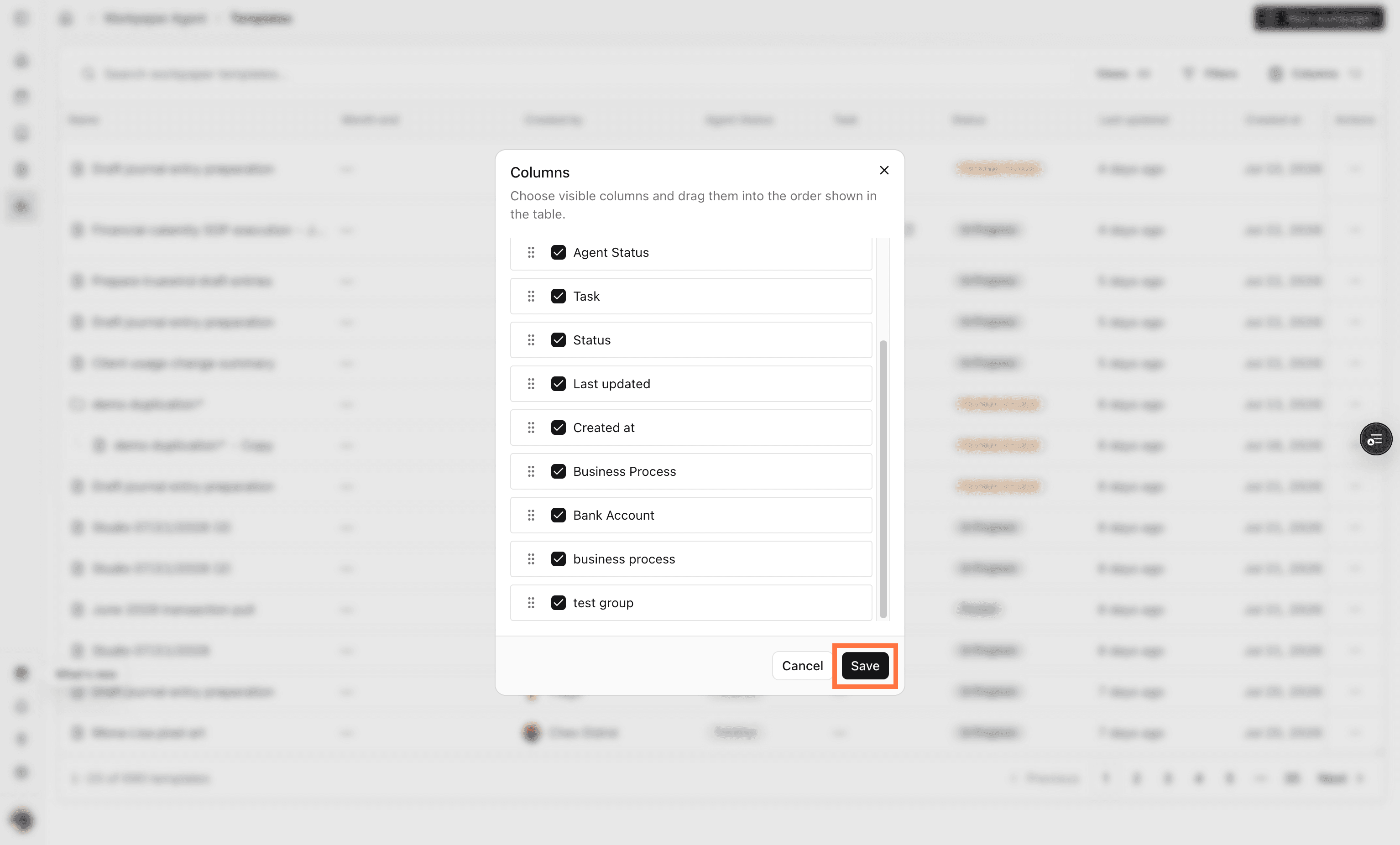Uncheck the lowercase business process checkbox
Image resolution: width=1400 pixels, height=845 pixels.
[x=559, y=558]
